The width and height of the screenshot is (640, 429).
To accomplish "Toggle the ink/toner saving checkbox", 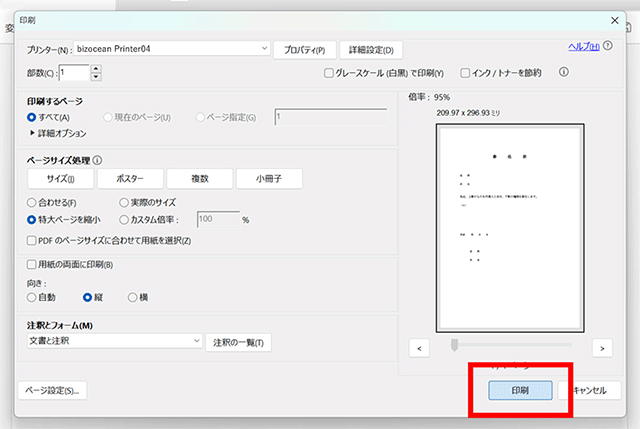I will click(x=465, y=73).
